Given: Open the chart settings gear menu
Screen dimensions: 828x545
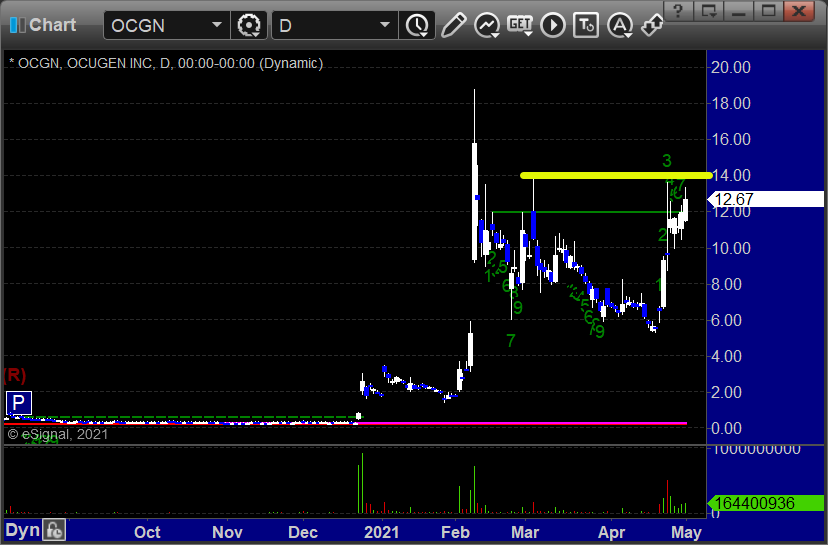Looking at the screenshot, I should tap(249, 25).
